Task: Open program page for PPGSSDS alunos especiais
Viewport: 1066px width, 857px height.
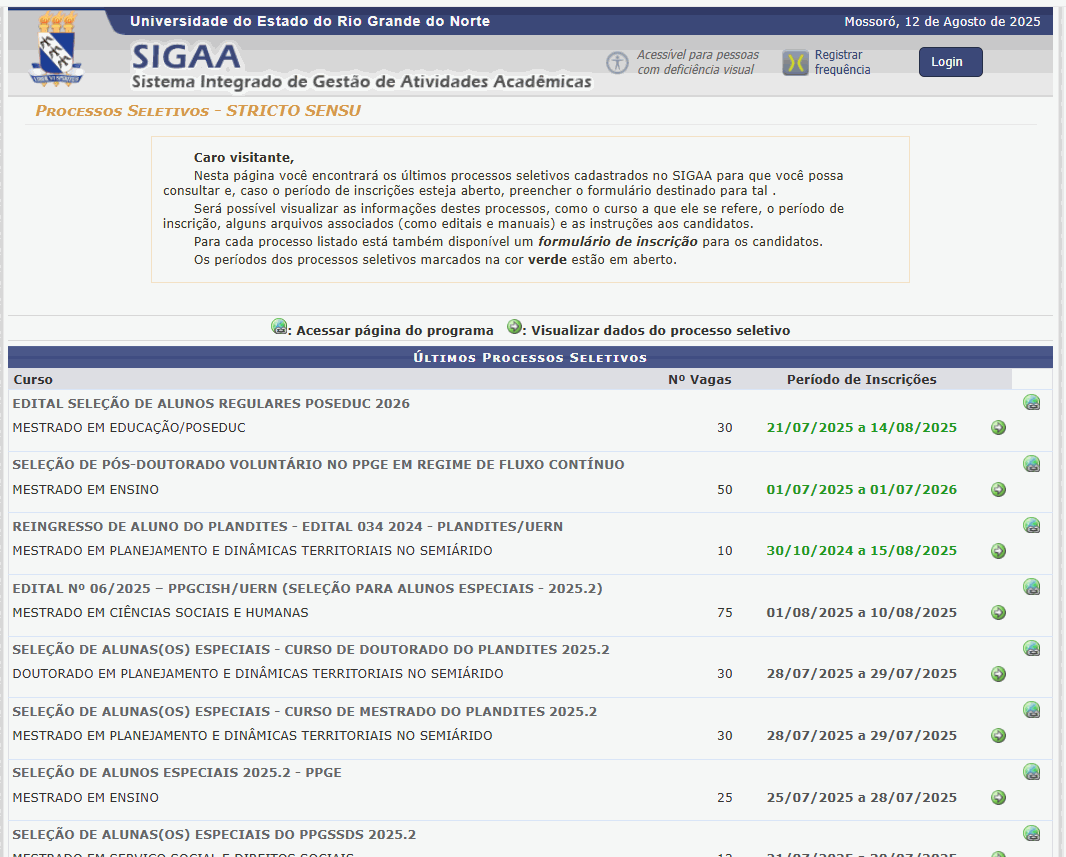Action: [1031, 834]
